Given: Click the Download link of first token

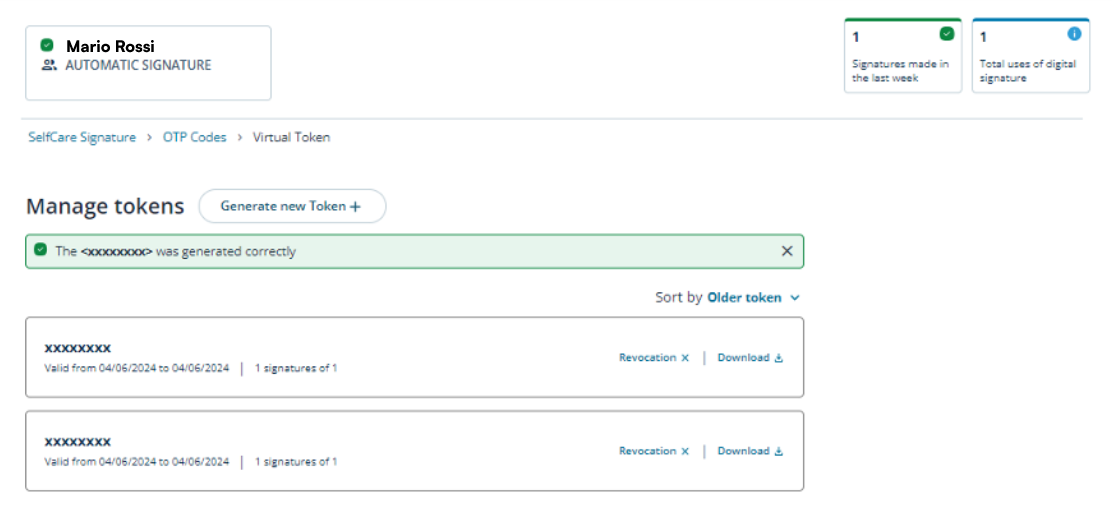Looking at the screenshot, I should (743, 358).
